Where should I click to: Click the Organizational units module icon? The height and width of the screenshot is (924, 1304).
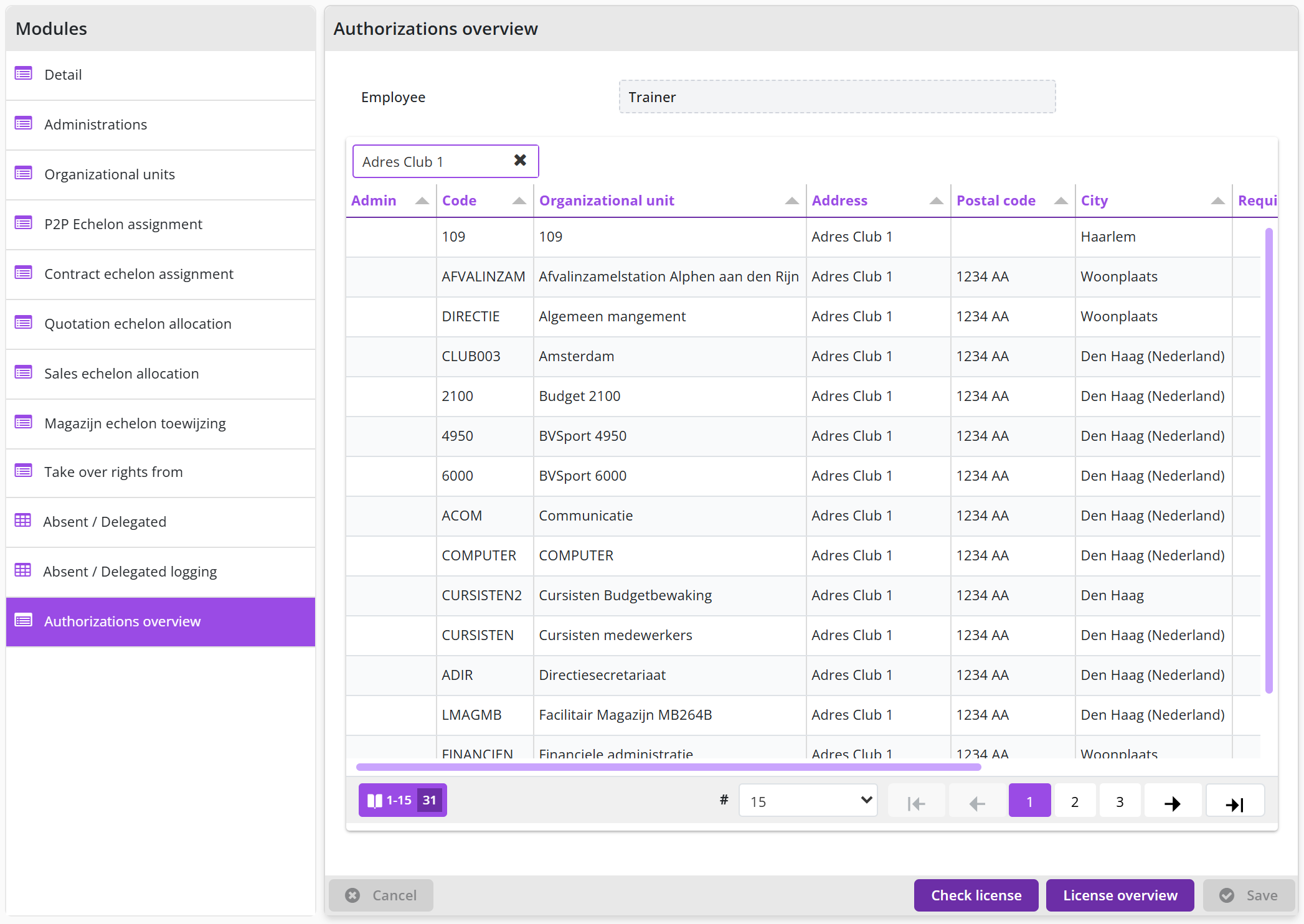[x=24, y=174]
